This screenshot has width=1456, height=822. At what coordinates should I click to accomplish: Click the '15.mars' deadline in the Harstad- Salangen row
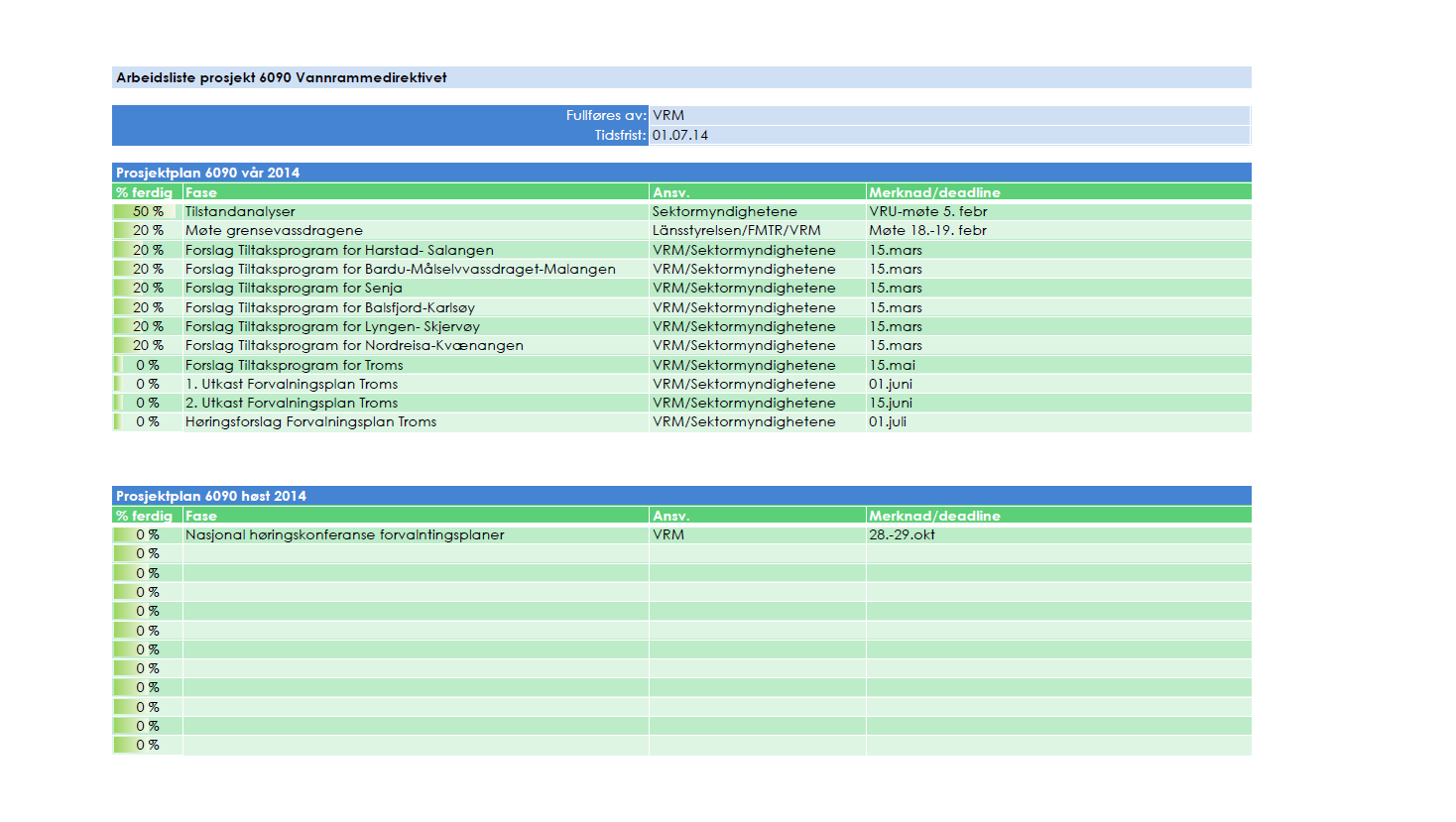[1059, 250]
